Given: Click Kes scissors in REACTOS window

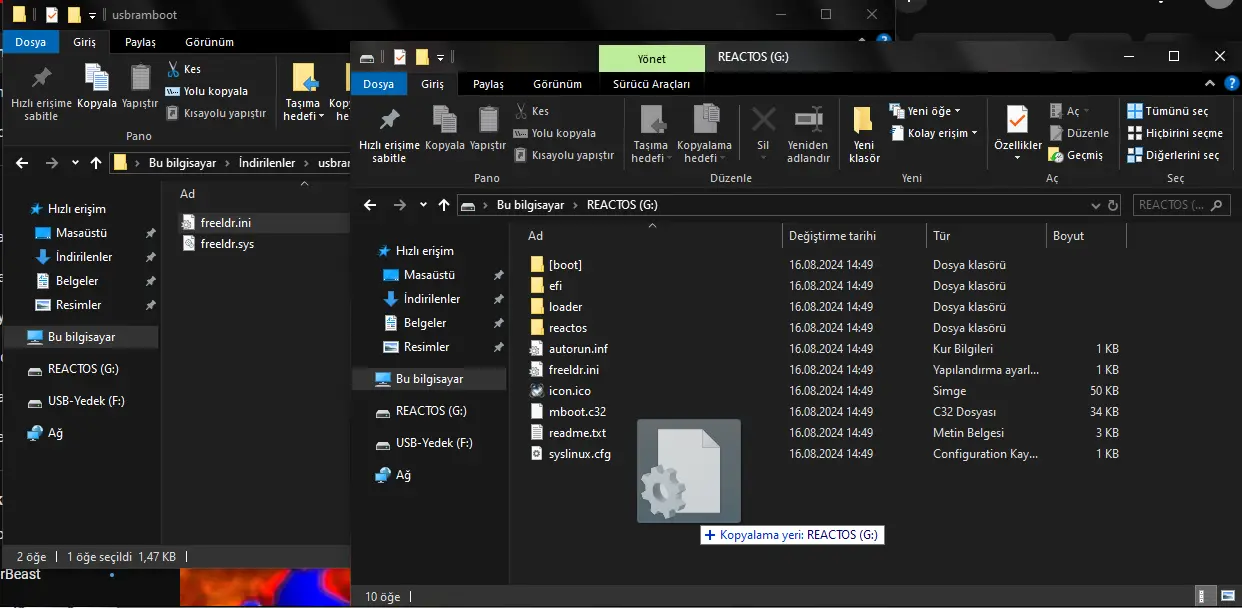Looking at the screenshot, I should 521,111.
